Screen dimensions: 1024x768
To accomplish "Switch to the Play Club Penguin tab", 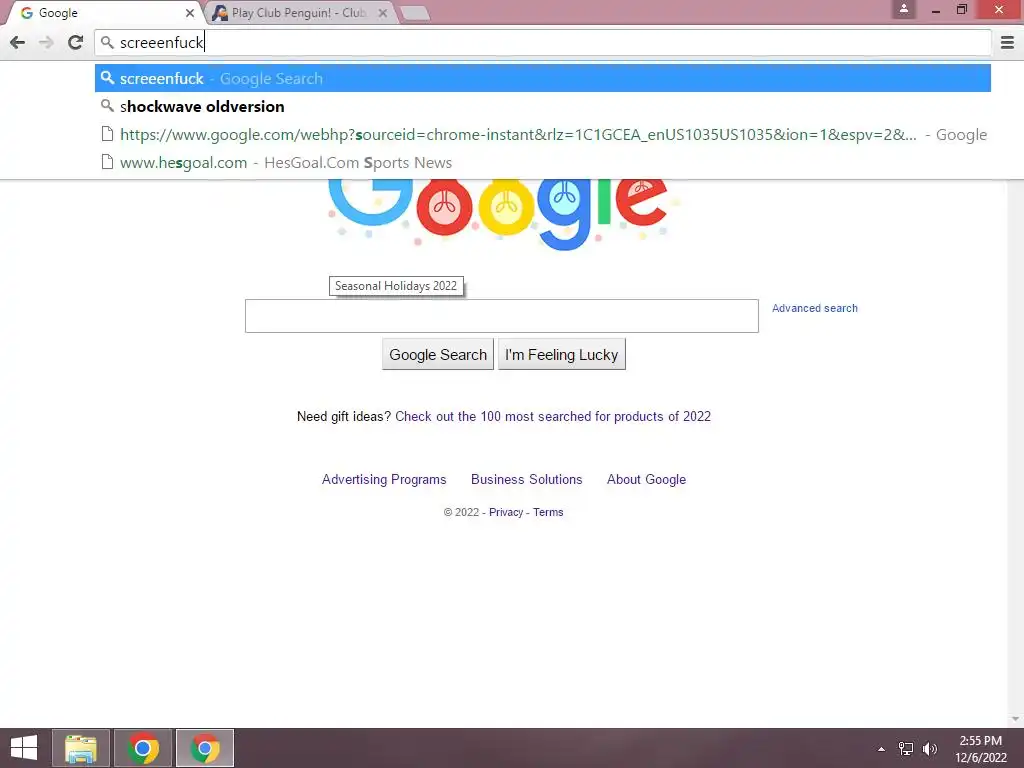I will pos(299,13).
